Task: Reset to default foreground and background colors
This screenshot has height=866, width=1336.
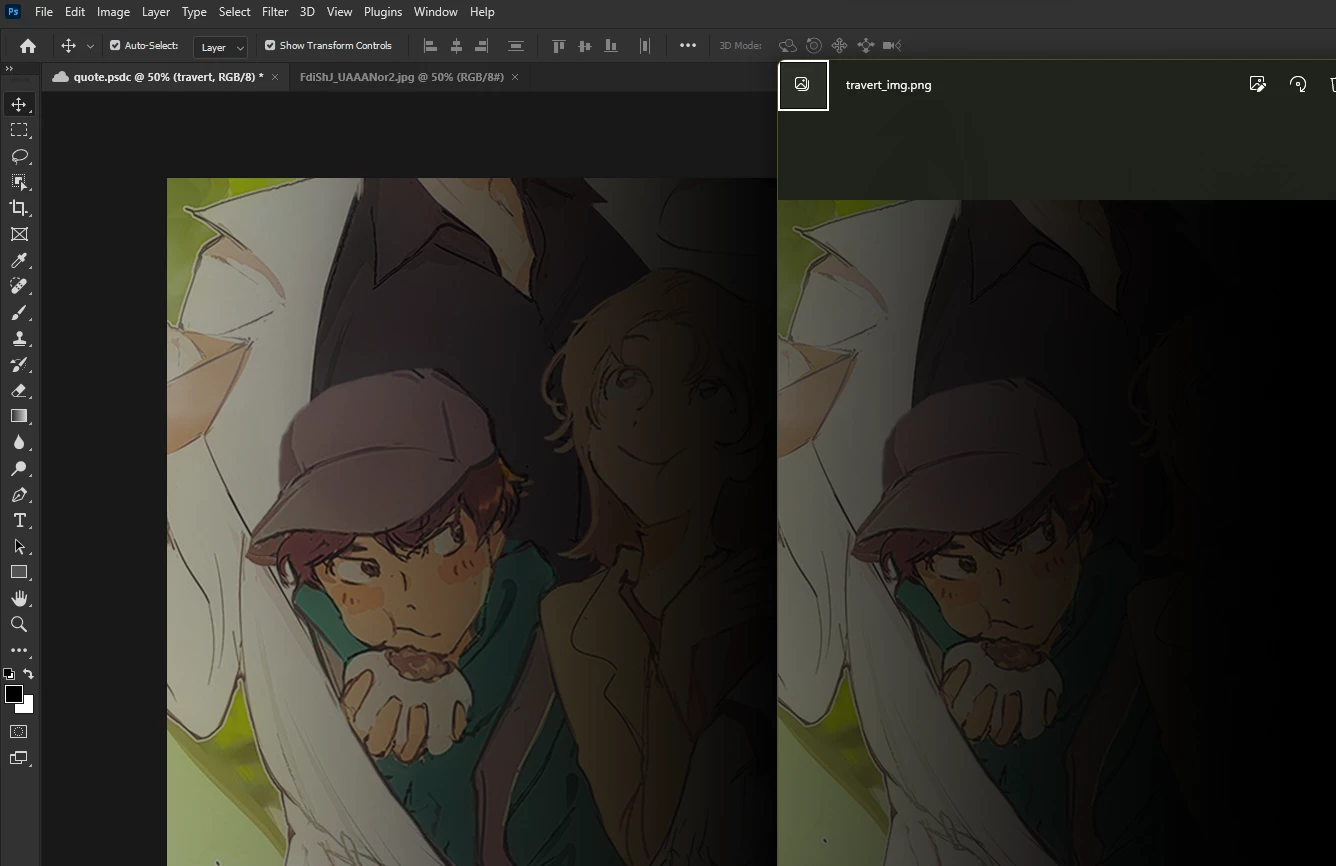Action: pos(9,674)
